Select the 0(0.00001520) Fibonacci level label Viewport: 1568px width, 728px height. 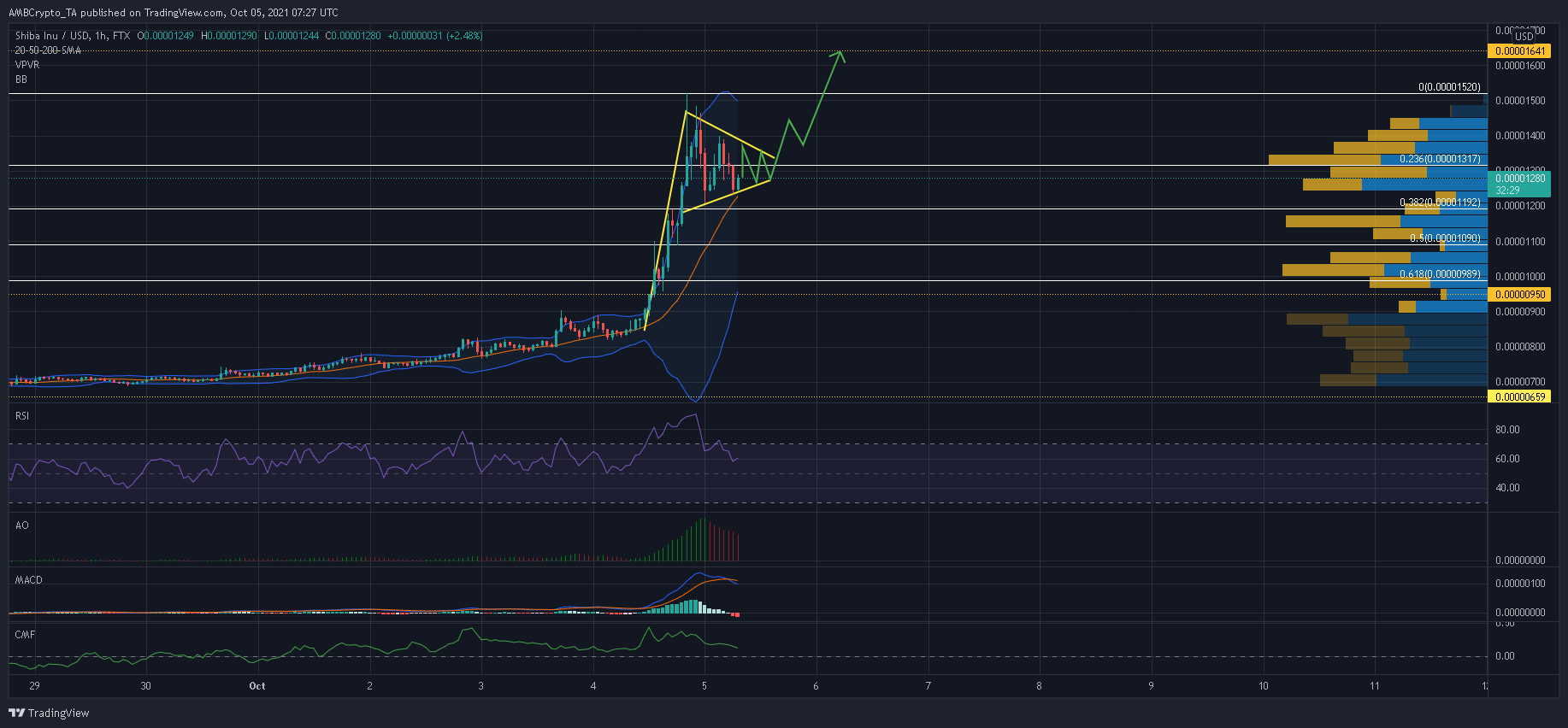(x=1449, y=87)
